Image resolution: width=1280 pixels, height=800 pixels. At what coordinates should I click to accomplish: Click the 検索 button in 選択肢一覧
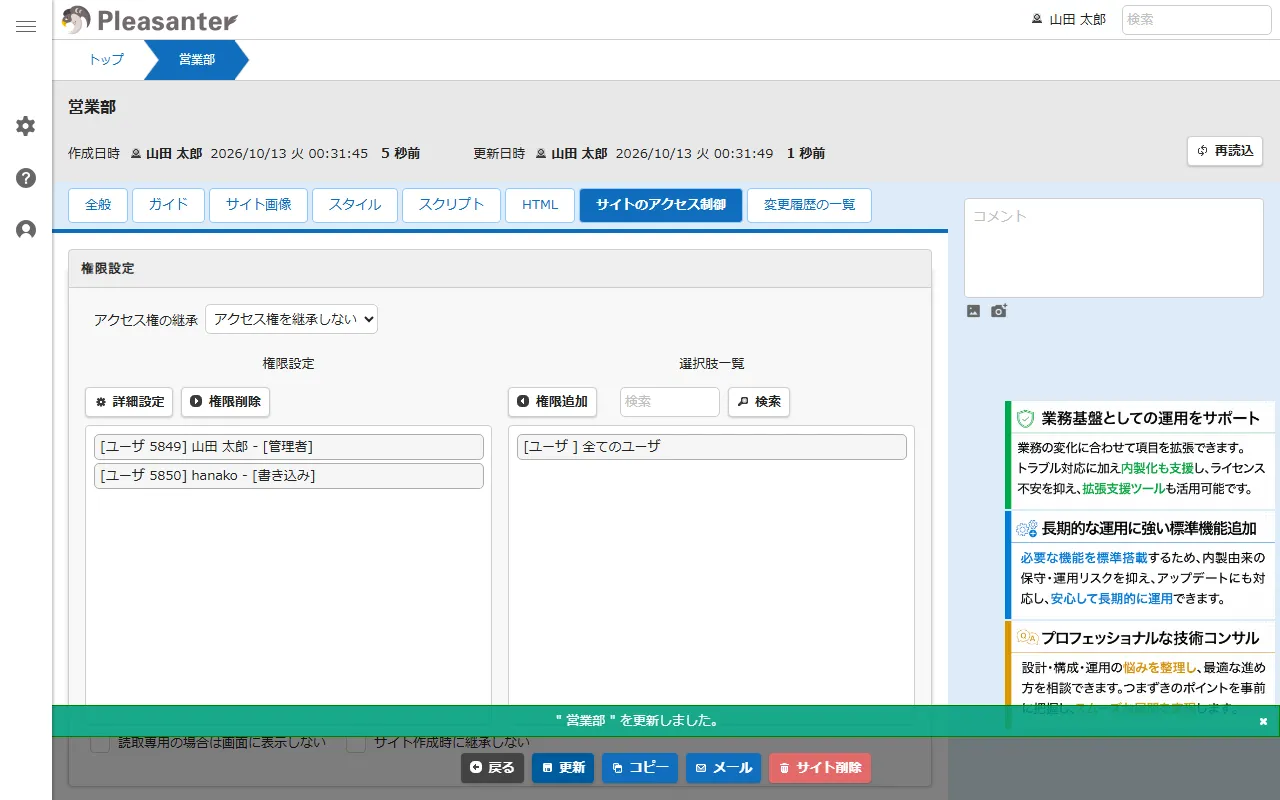pos(759,402)
